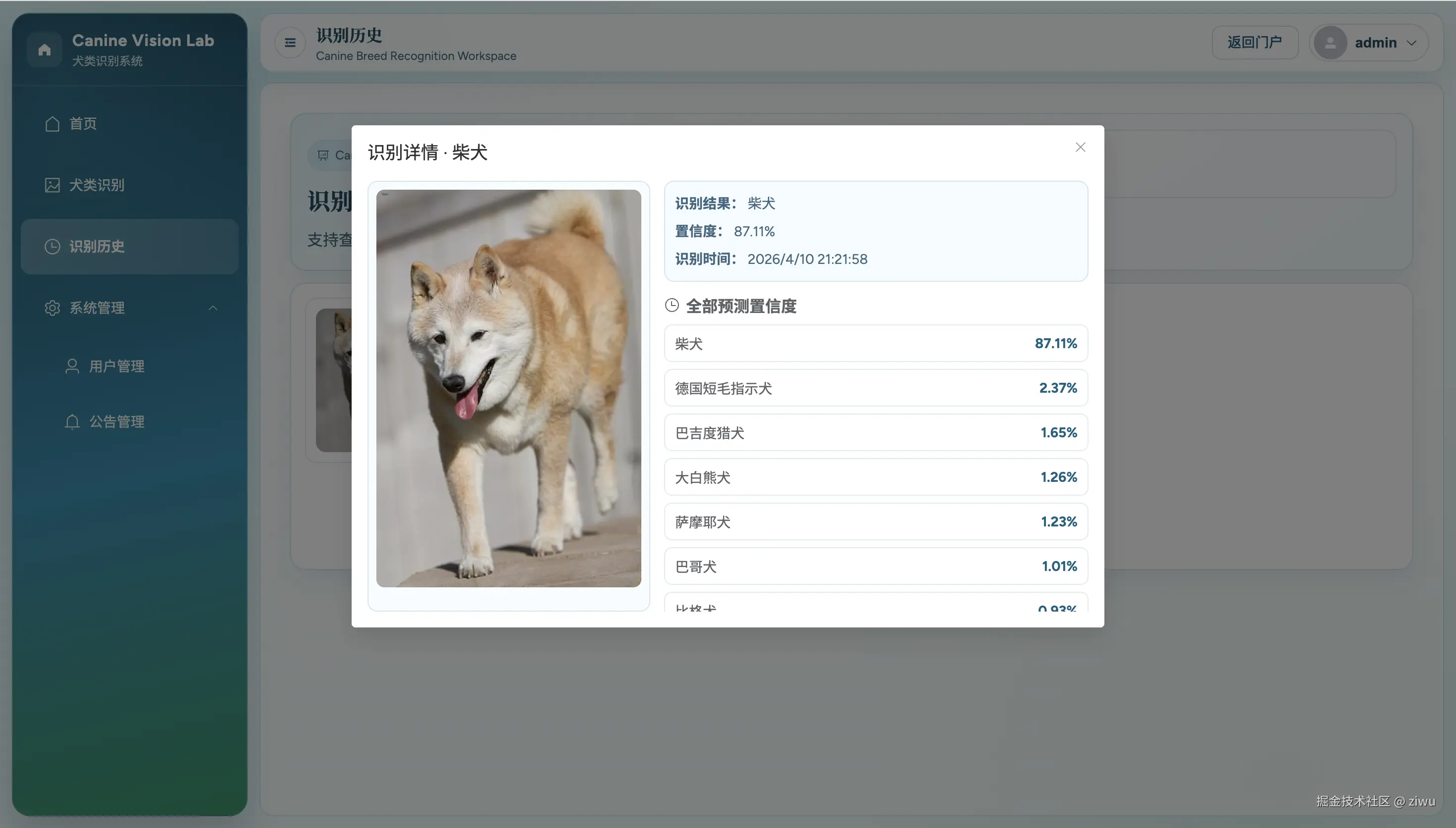Select the 犬类识别 image icon in sidebar
This screenshot has width=1456, height=828.
52,185
